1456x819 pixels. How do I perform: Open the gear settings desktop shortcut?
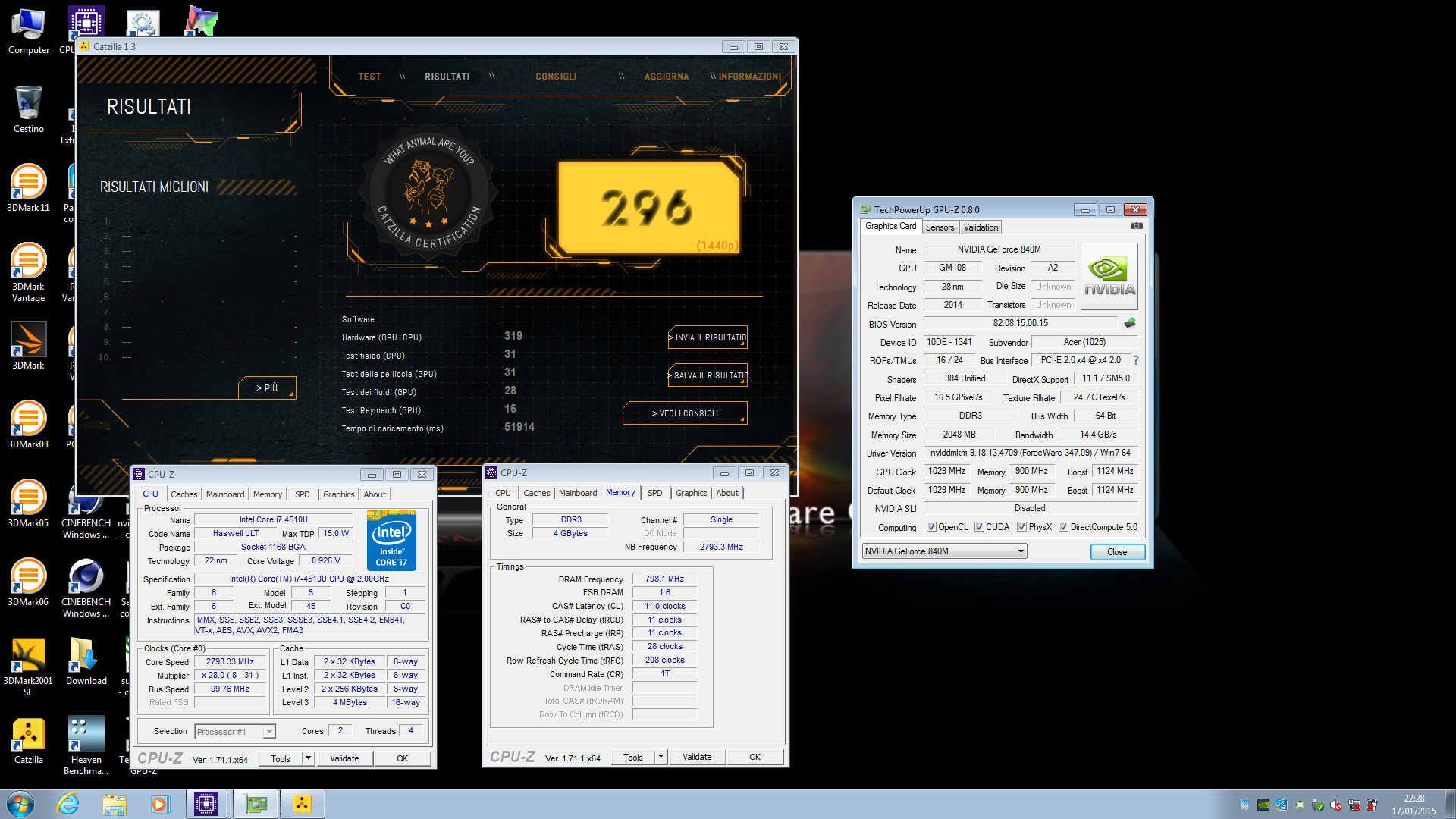pyautogui.click(x=143, y=23)
